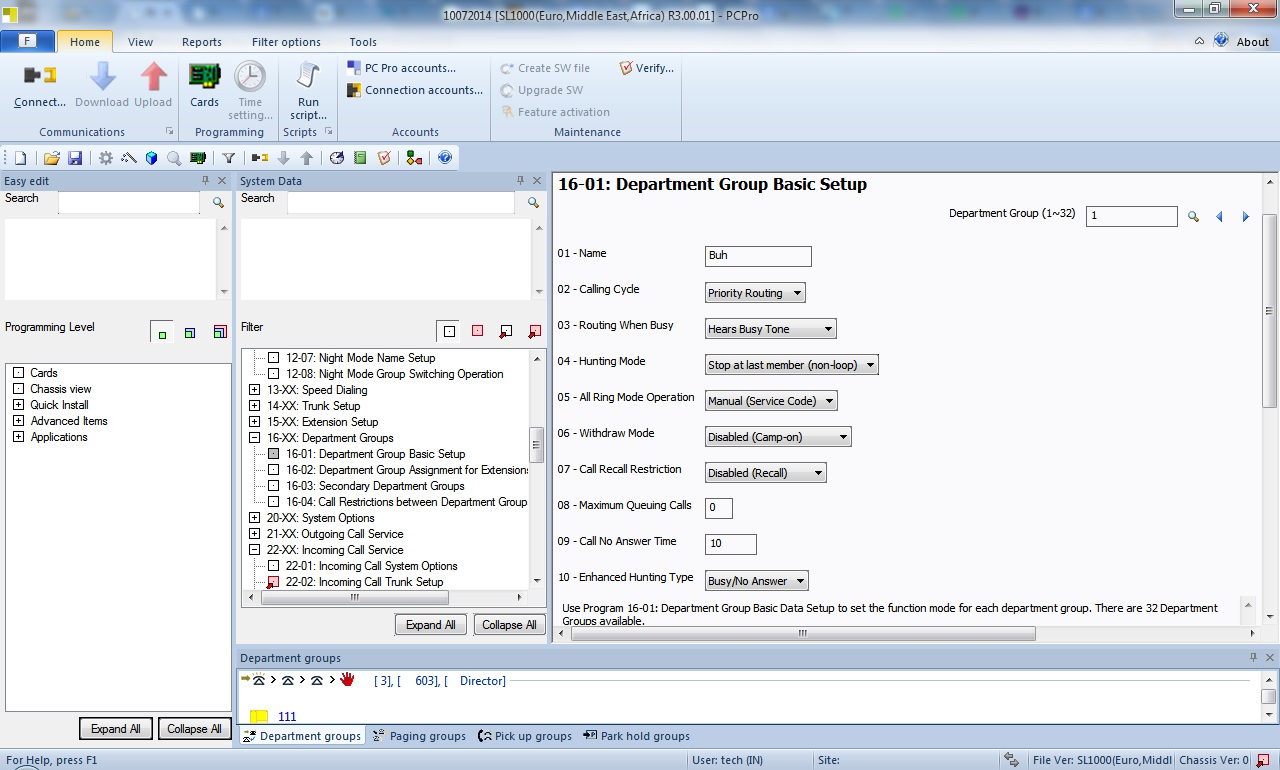
Task: Open PC Pro accounts
Action: (402, 68)
